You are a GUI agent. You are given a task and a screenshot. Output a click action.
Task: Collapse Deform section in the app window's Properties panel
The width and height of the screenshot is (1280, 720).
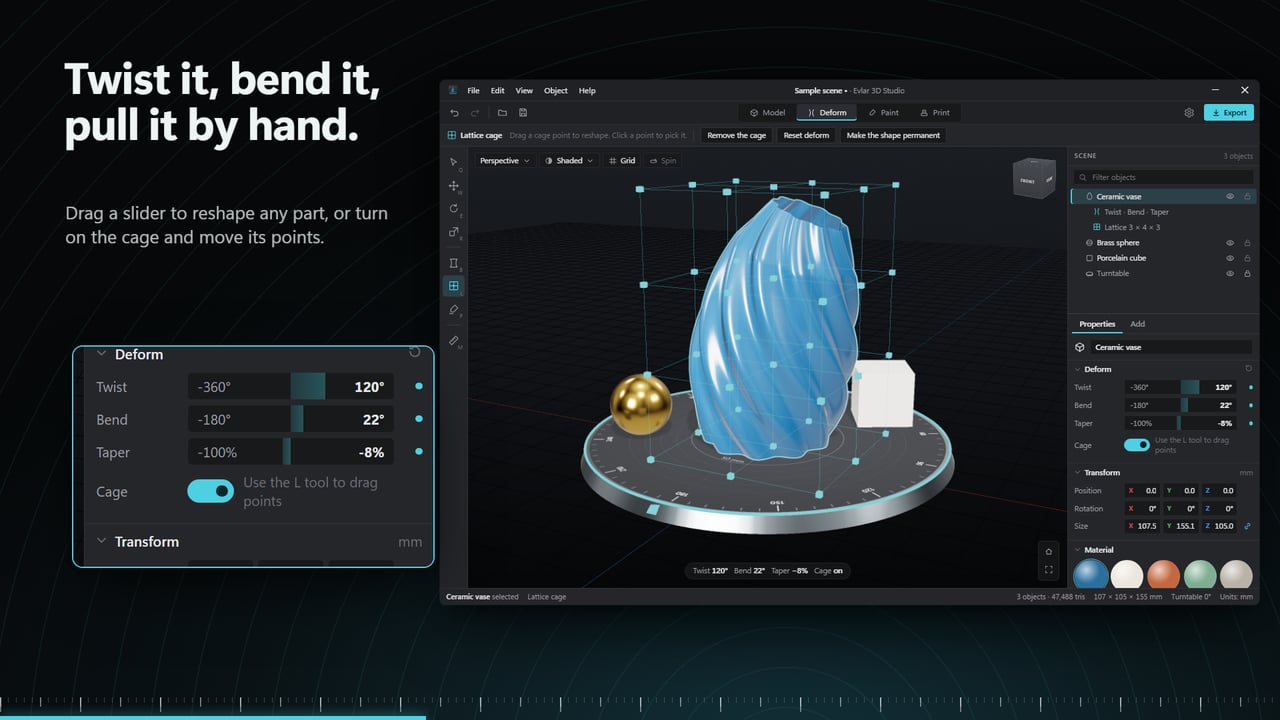click(1077, 369)
